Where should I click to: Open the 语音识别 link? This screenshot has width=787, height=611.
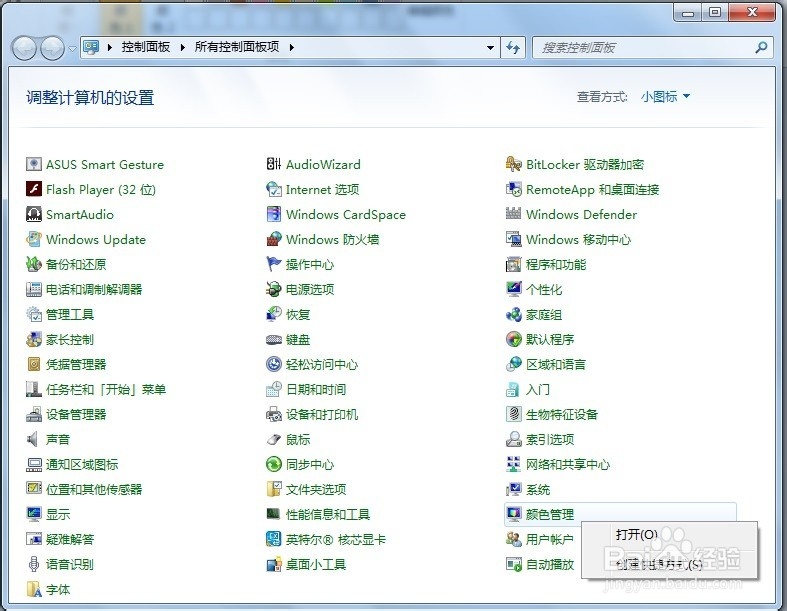pos(70,564)
